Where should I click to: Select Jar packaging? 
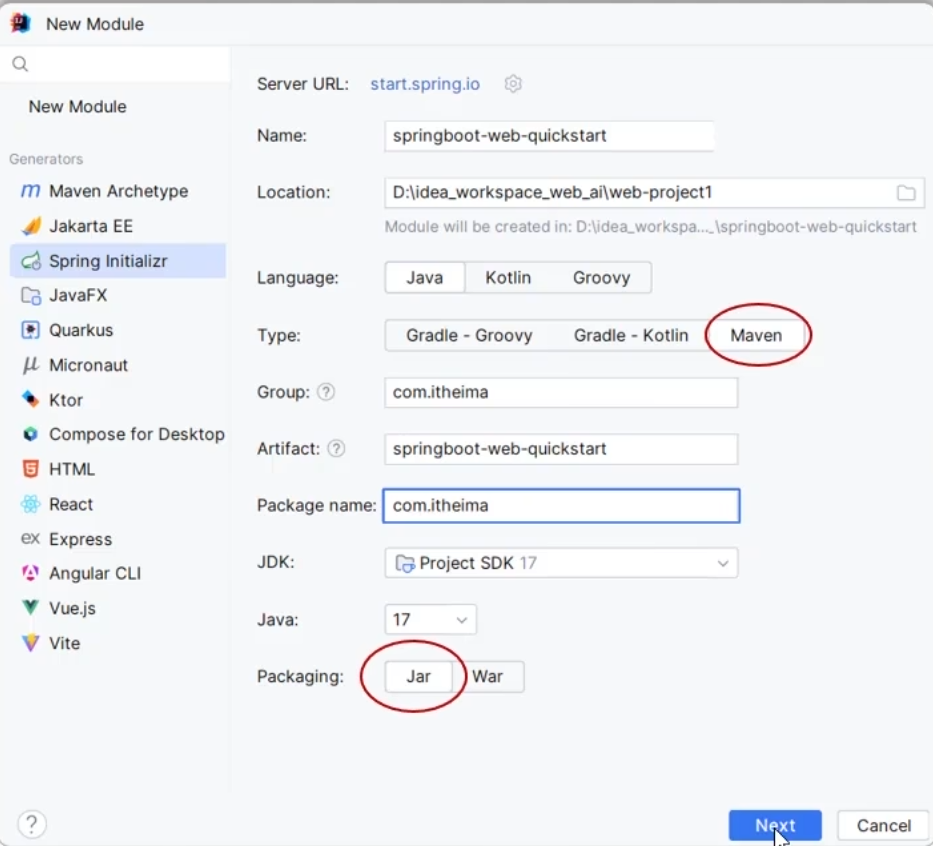tap(418, 676)
